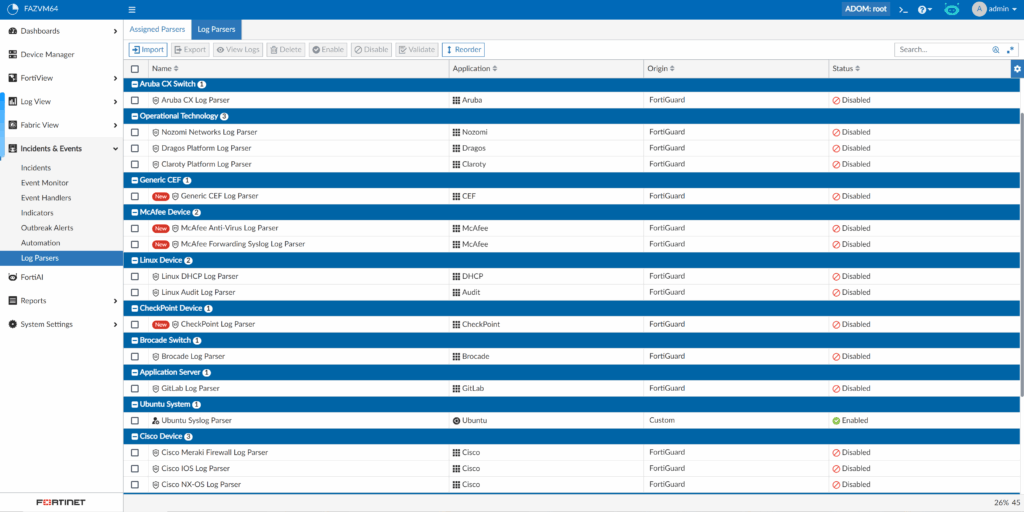1024x512 pixels.
Task: Open Event Handlers in sidebar
Action: click(x=46, y=198)
